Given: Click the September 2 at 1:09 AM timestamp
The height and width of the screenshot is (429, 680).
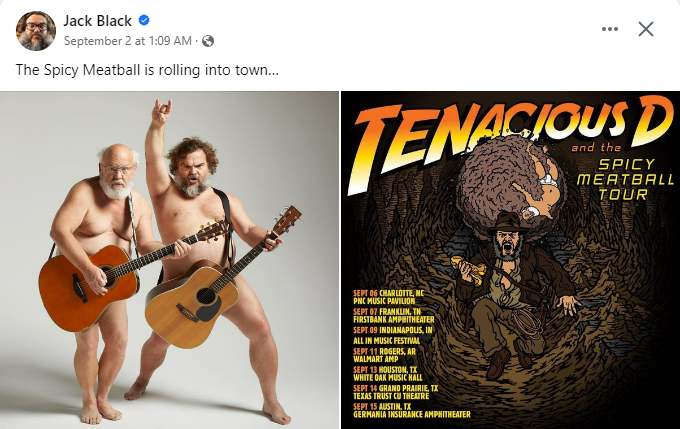Looking at the screenshot, I should tap(127, 41).
